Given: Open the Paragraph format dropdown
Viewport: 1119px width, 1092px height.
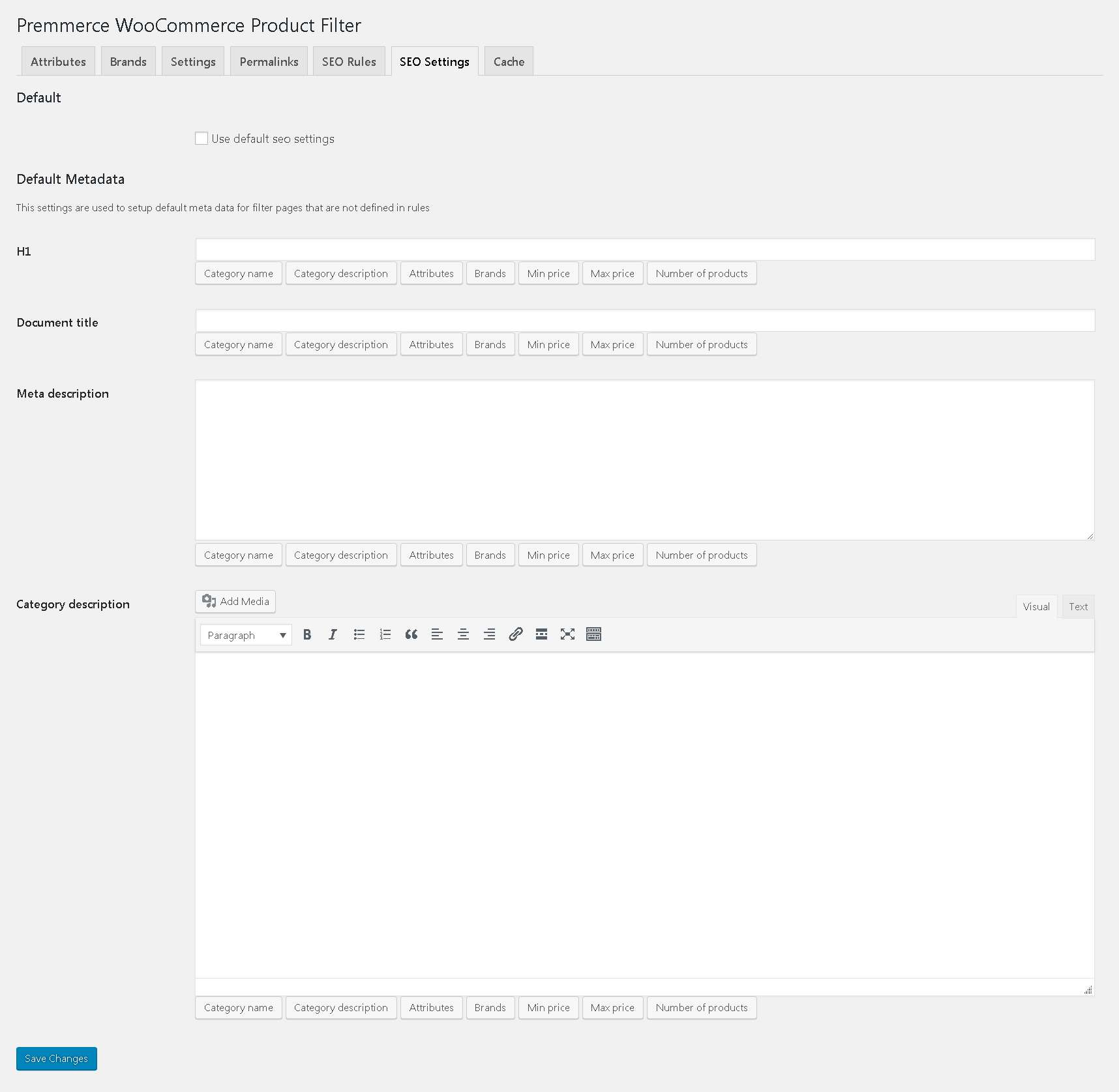Looking at the screenshot, I should [x=246, y=635].
